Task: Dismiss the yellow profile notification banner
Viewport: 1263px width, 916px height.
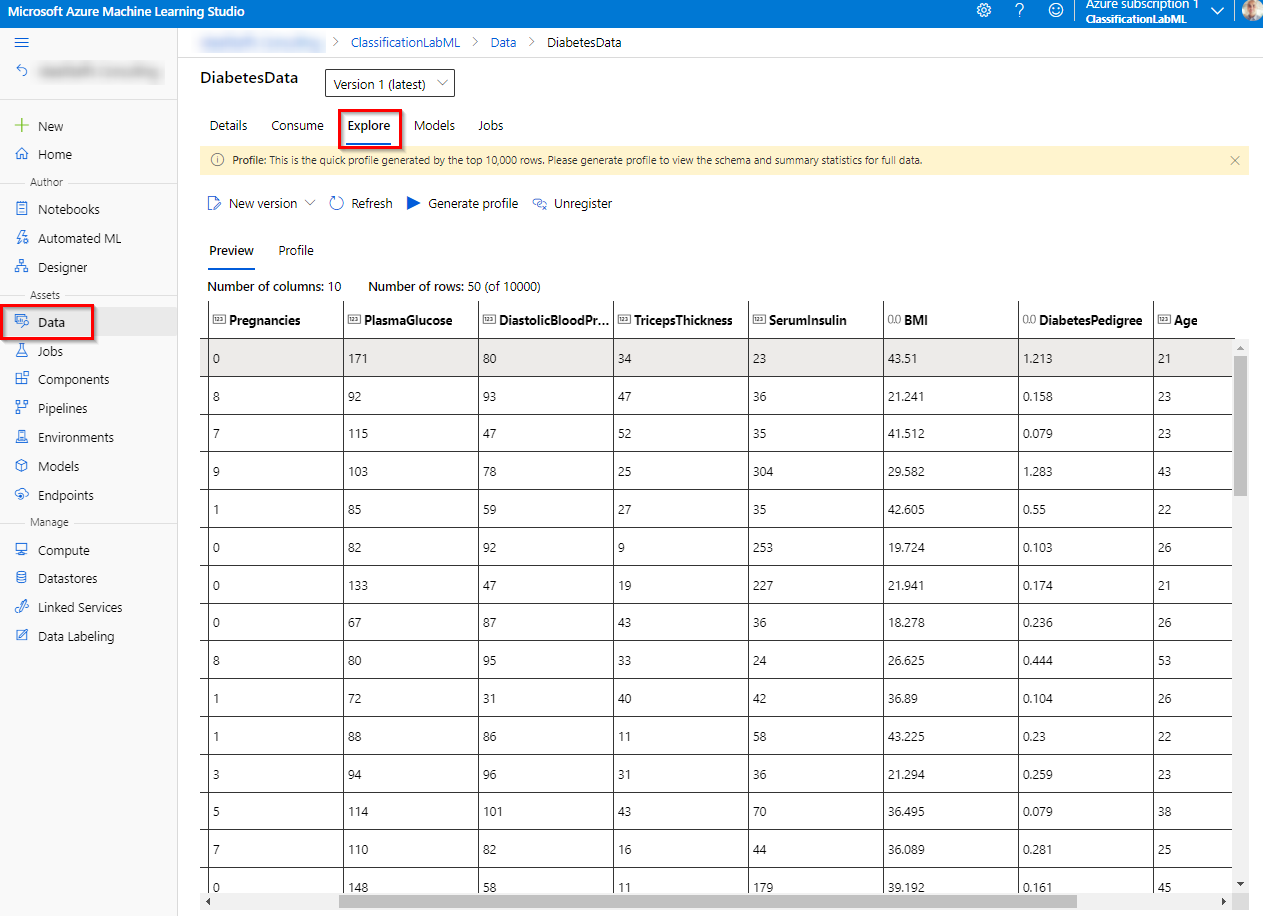Action: 1234,160
